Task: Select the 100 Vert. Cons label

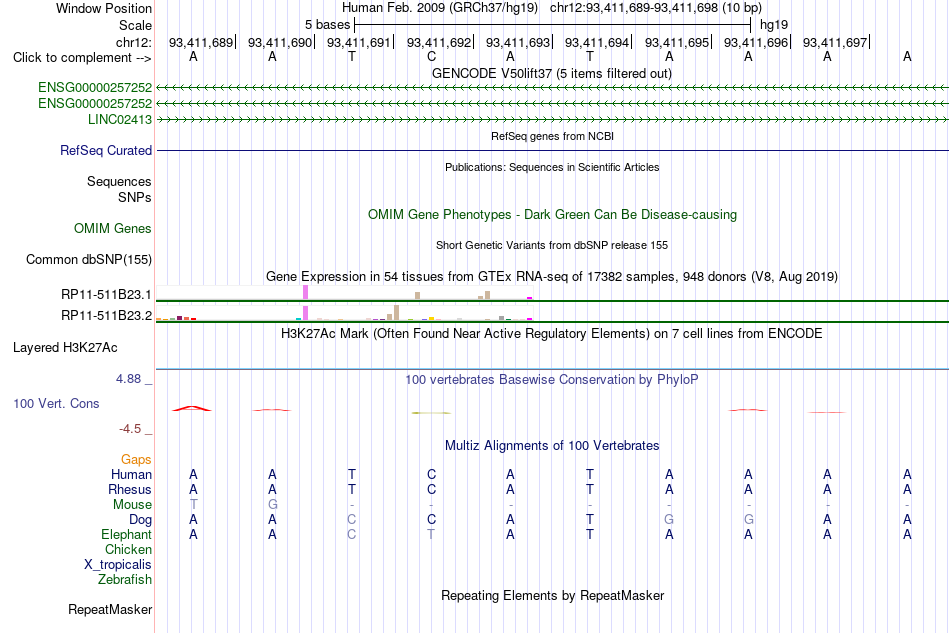Action: [x=56, y=403]
